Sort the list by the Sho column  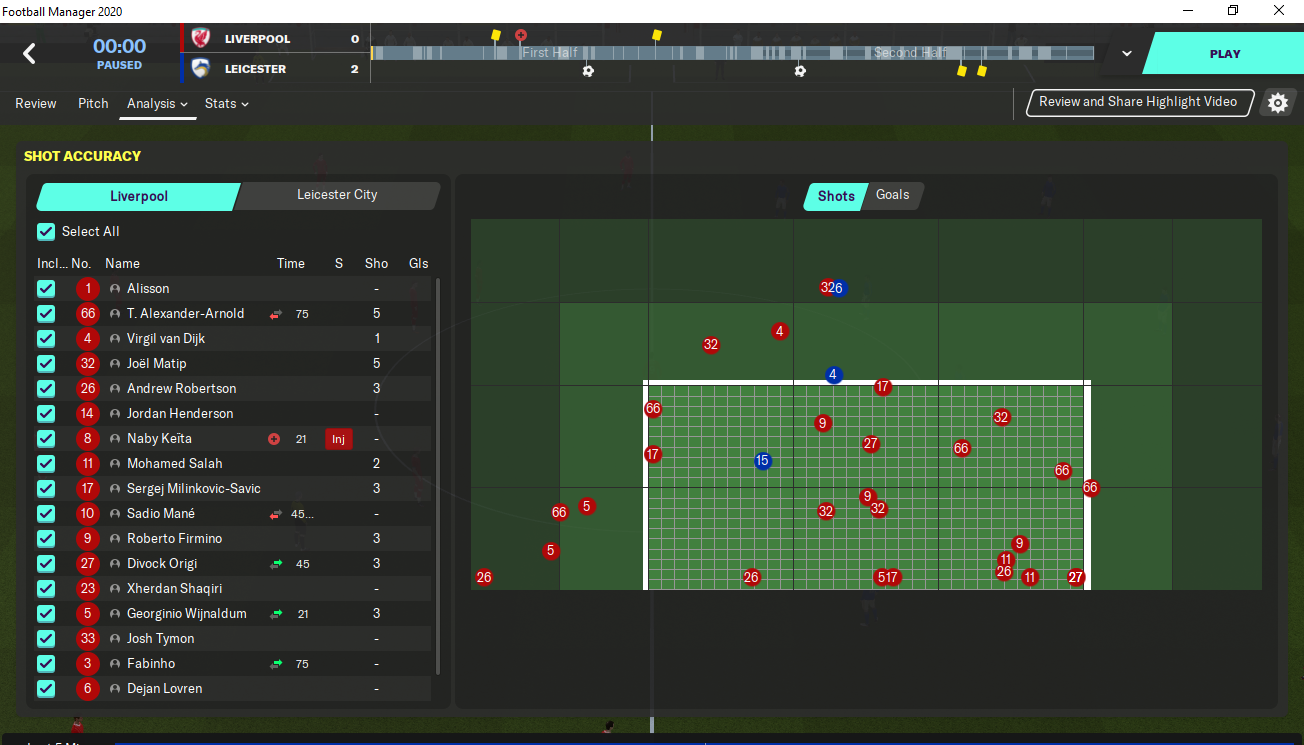pos(376,264)
